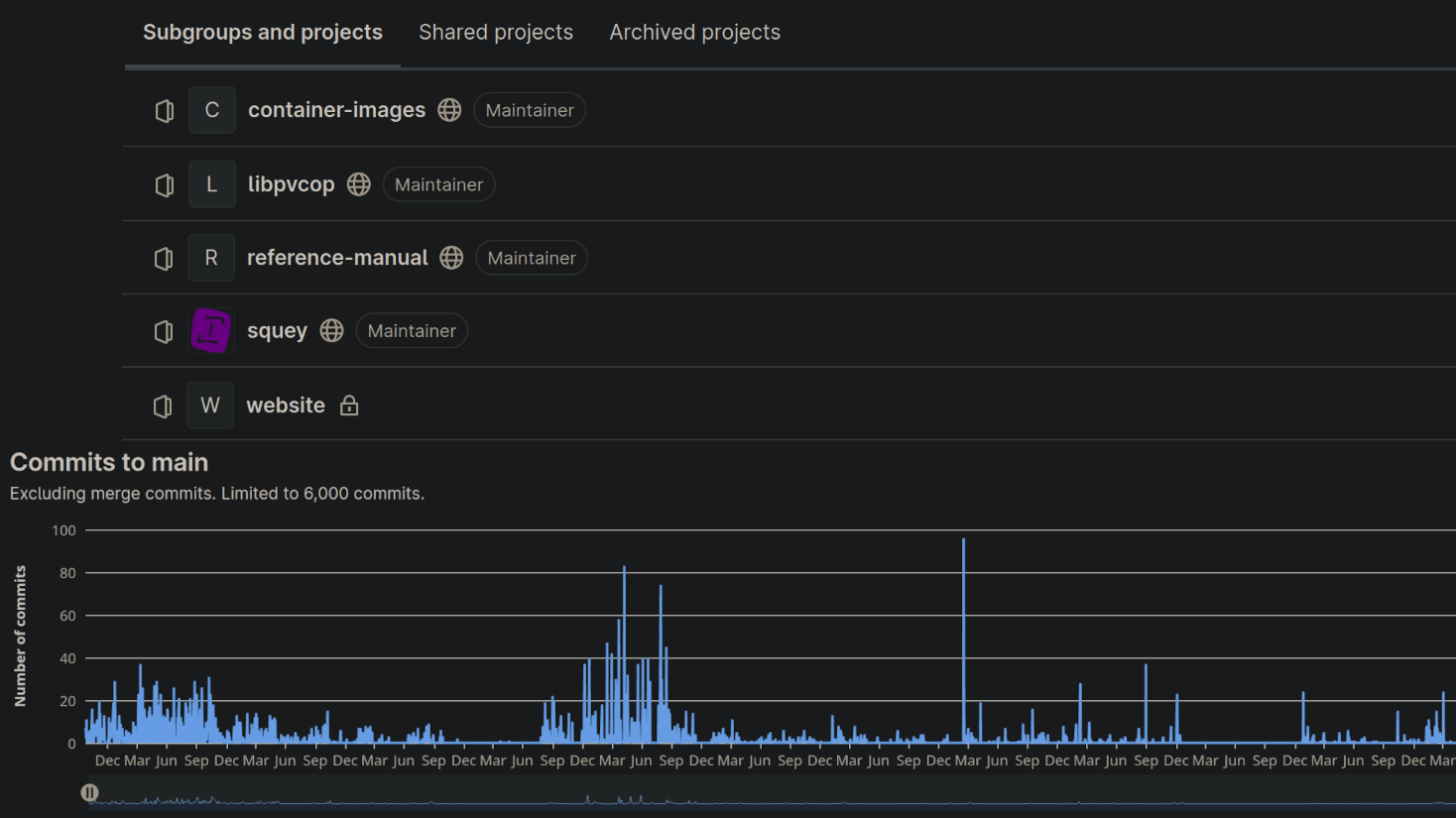Click the lock icon next to website
This screenshot has height=818, width=1456.
(349, 406)
